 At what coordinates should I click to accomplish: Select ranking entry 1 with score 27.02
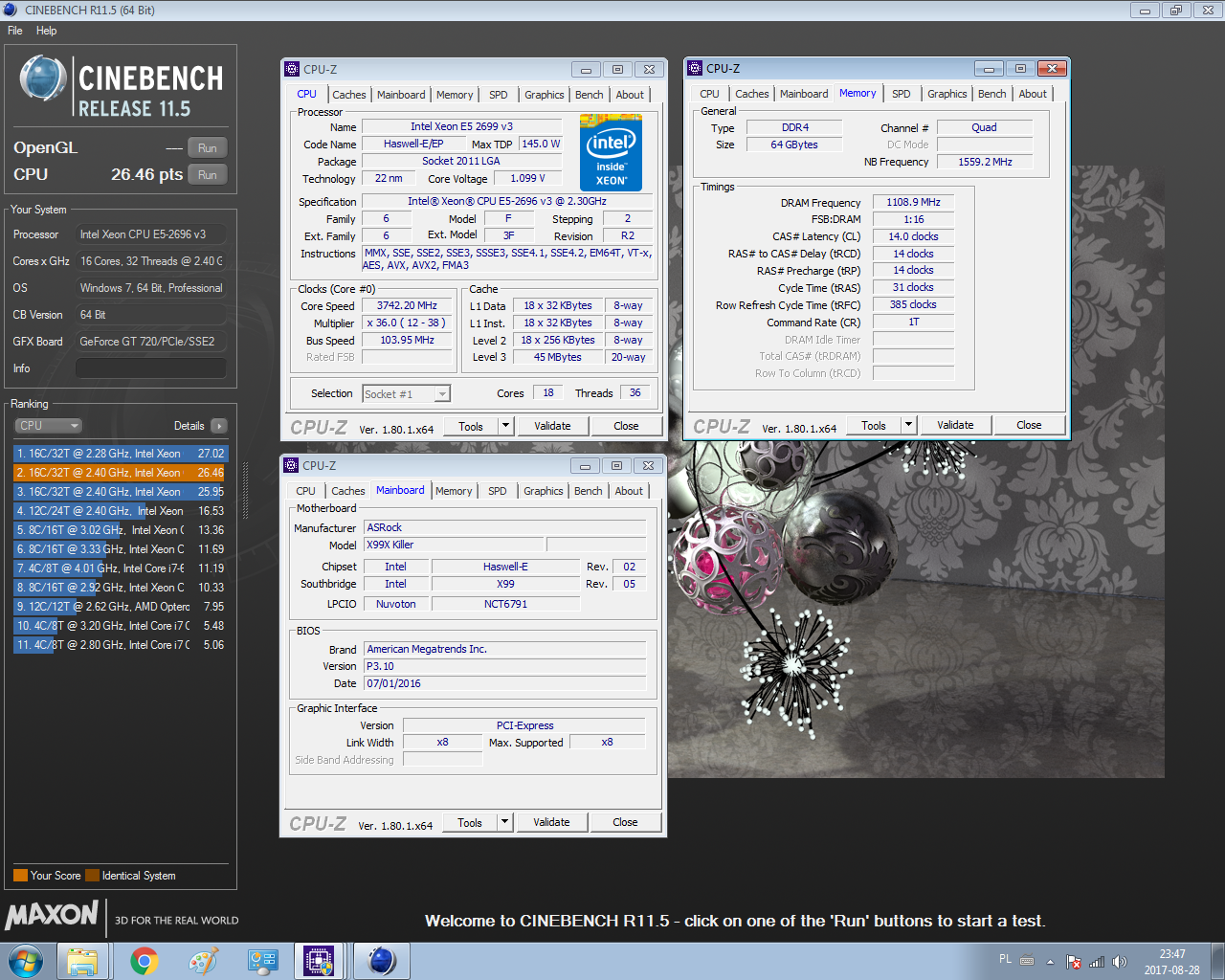[121, 454]
